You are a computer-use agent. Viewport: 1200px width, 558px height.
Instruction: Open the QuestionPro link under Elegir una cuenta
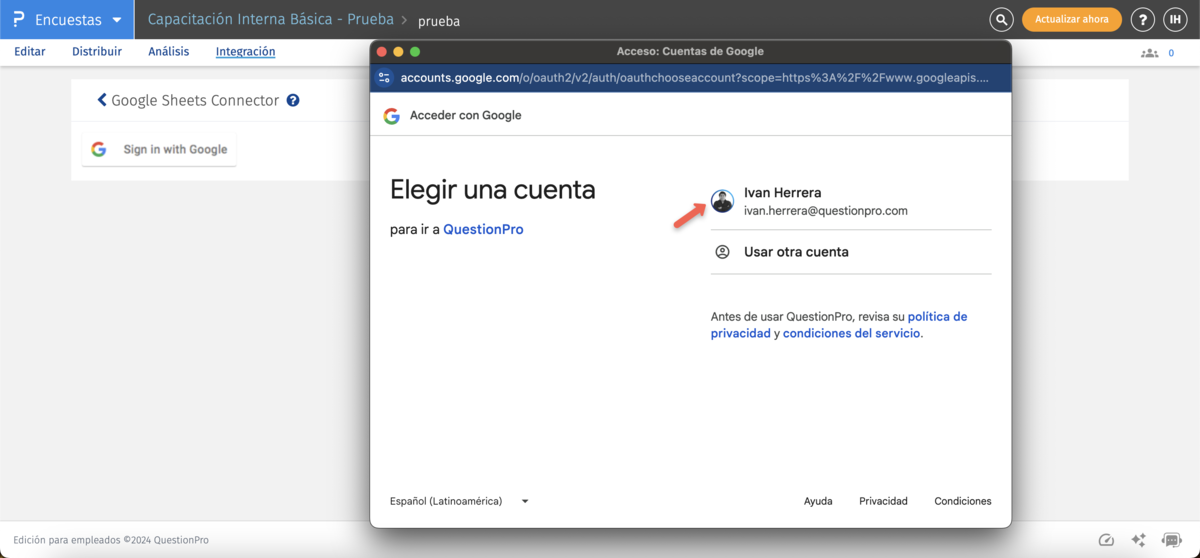pyautogui.click(x=483, y=229)
